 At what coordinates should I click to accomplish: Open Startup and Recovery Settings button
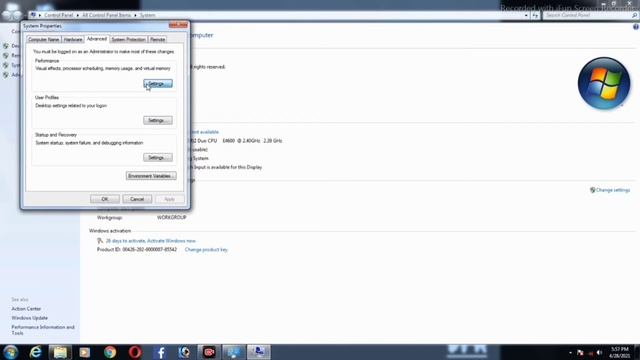(158, 158)
